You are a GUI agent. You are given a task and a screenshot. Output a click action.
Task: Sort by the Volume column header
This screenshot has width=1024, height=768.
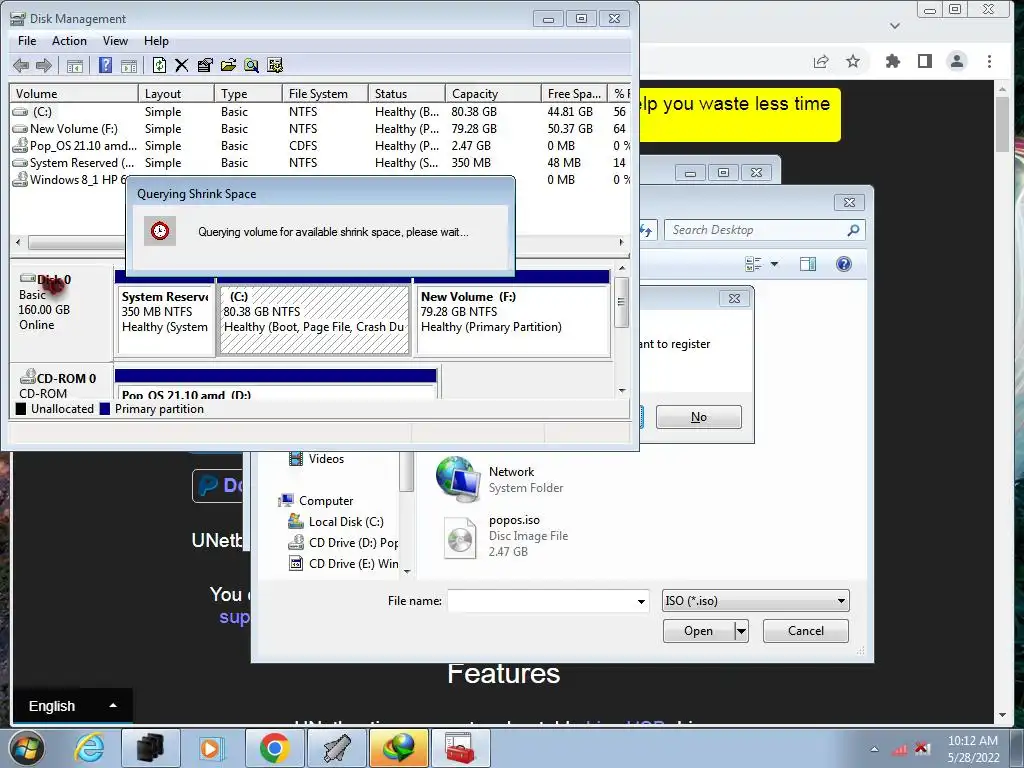(x=74, y=93)
